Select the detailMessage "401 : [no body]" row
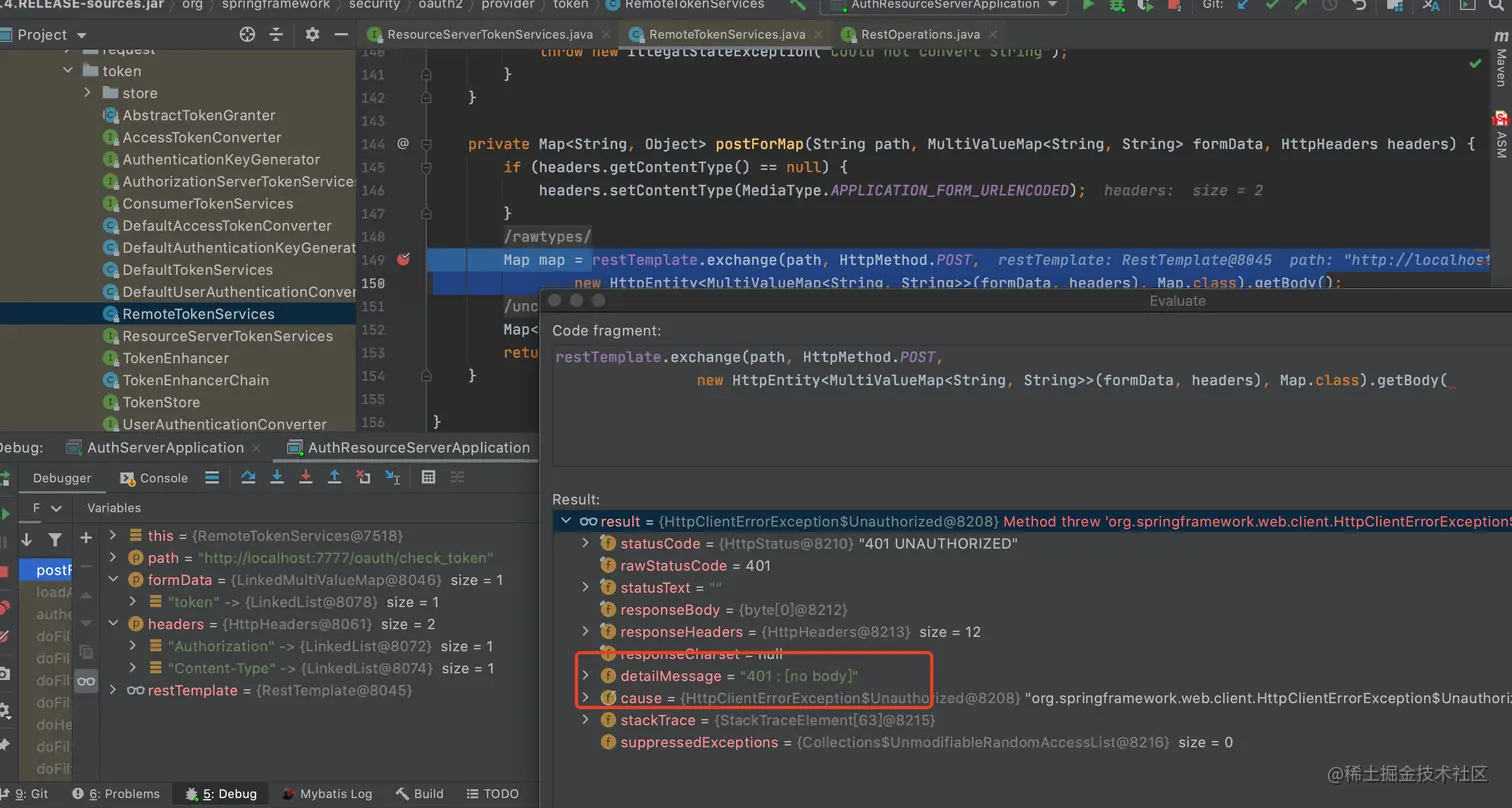The image size is (1512, 808). [1032, 676]
